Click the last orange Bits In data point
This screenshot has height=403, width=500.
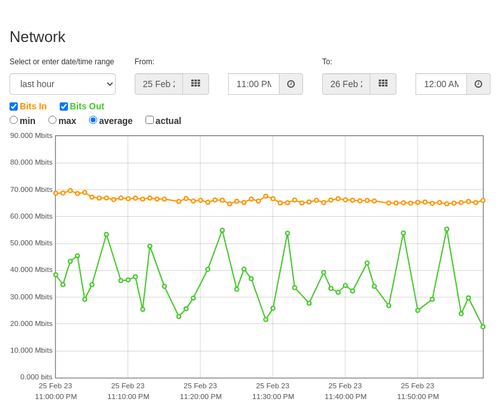point(483,201)
